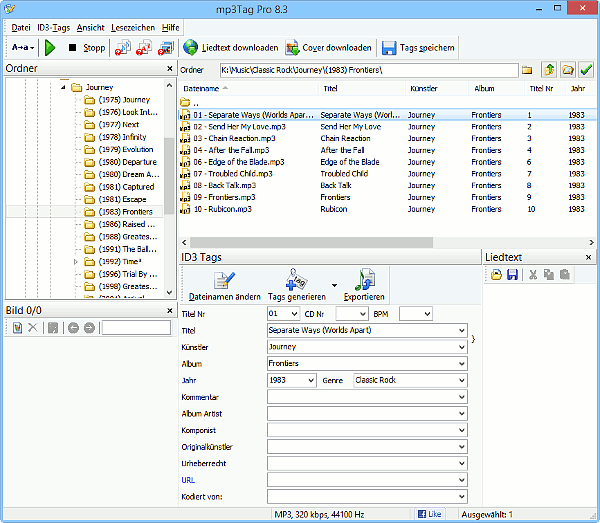Screen dimensions: 600x523
Task: Select file 06 - Edge of the Blade.mp3
Action: (x=387, y=162)
